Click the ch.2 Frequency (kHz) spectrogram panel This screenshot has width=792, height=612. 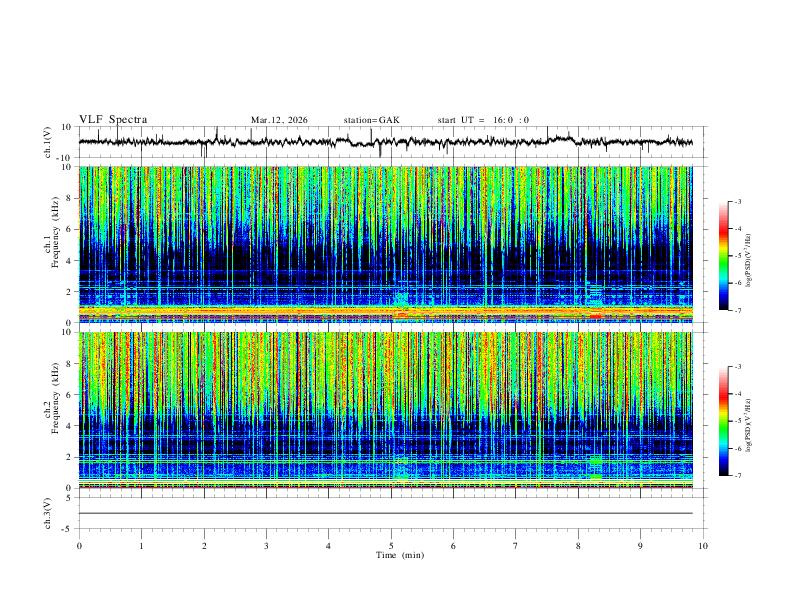coord(385,410)
